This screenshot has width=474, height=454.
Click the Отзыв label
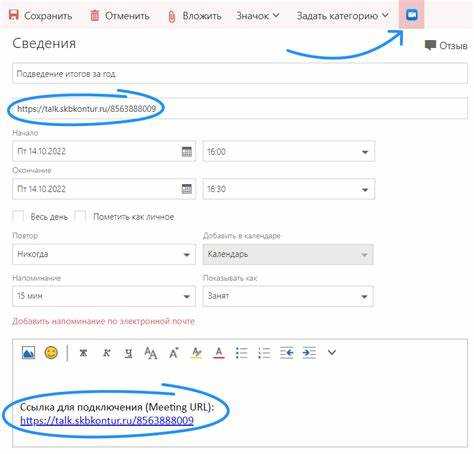pos(453,45)
